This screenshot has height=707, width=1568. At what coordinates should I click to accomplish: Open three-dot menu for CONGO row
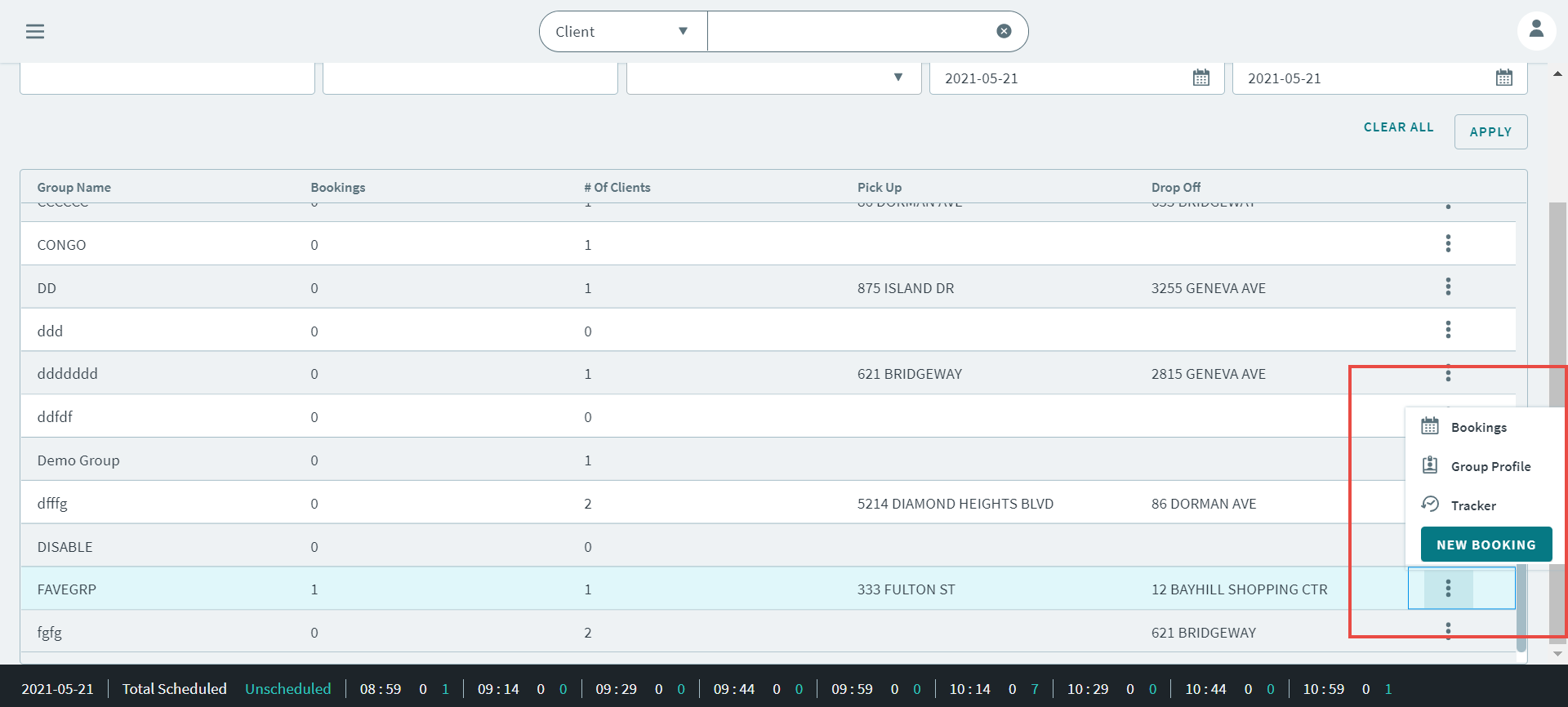coord(1448,243)
